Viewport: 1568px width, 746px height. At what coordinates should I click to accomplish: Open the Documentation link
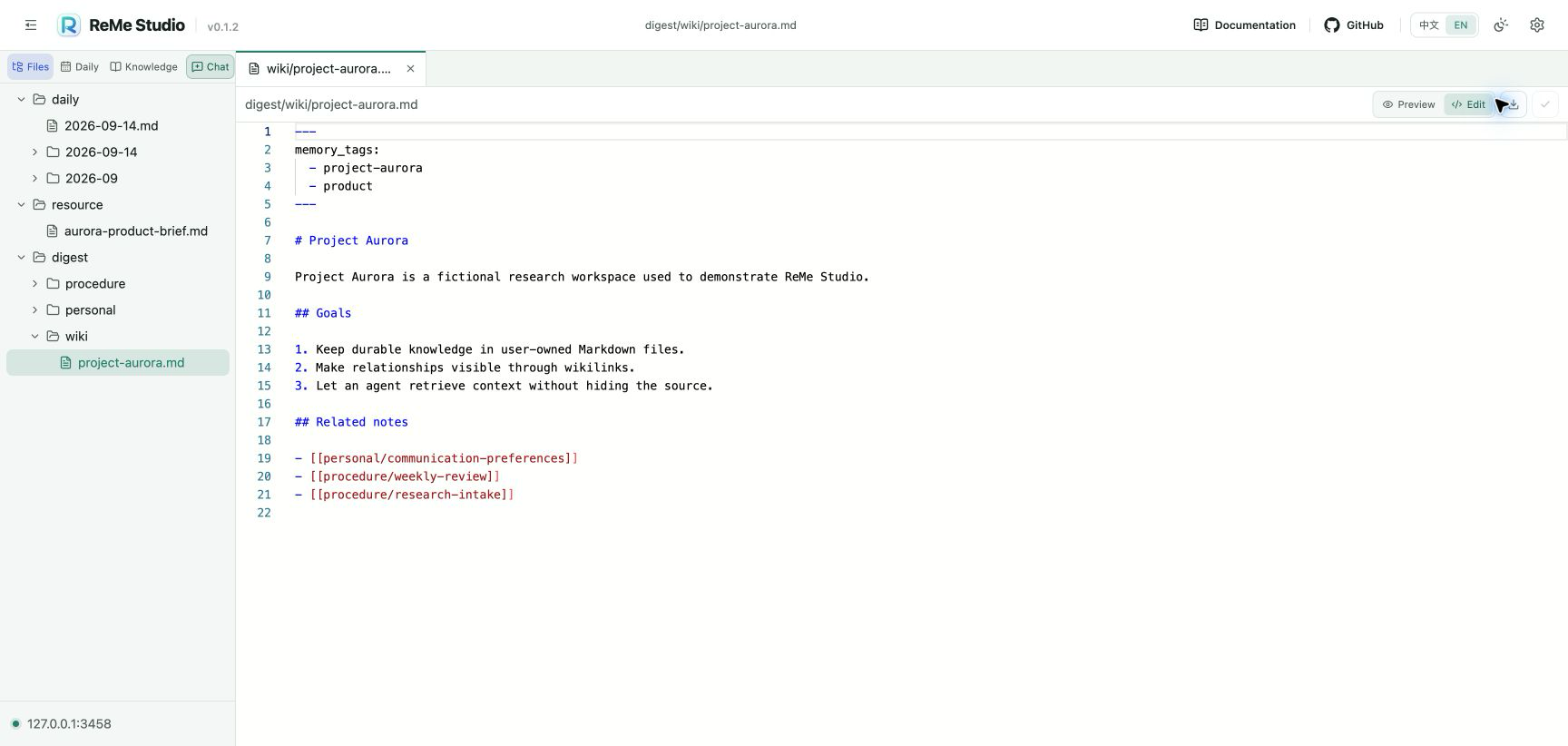[1244, 25]
